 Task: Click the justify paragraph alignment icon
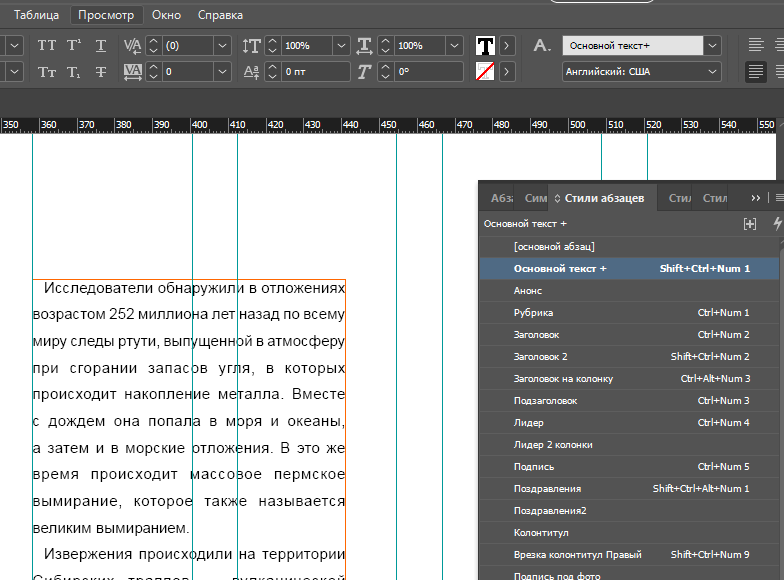coord(756,72)
